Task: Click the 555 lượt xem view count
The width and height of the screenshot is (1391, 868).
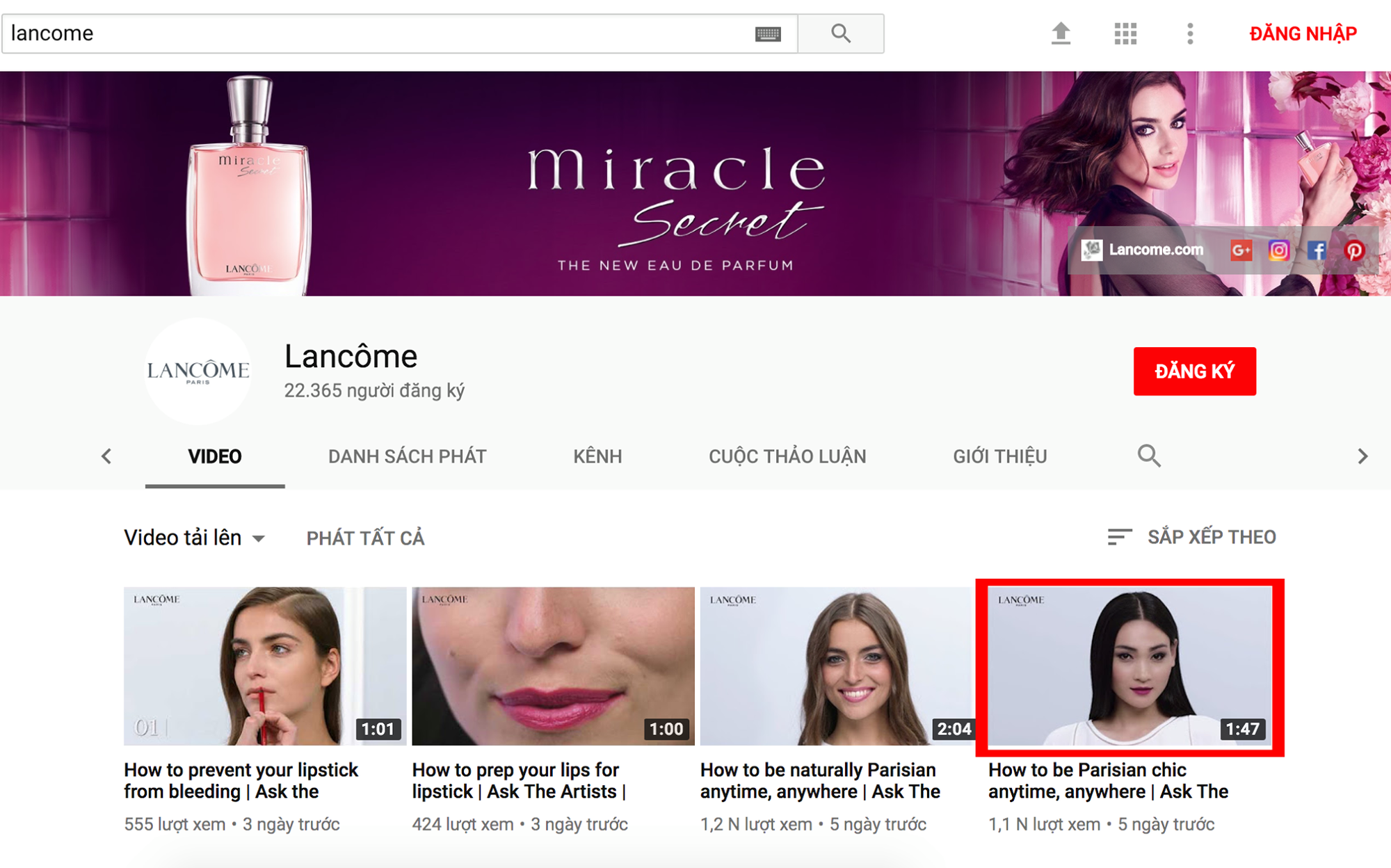Action: pos(175,825)
